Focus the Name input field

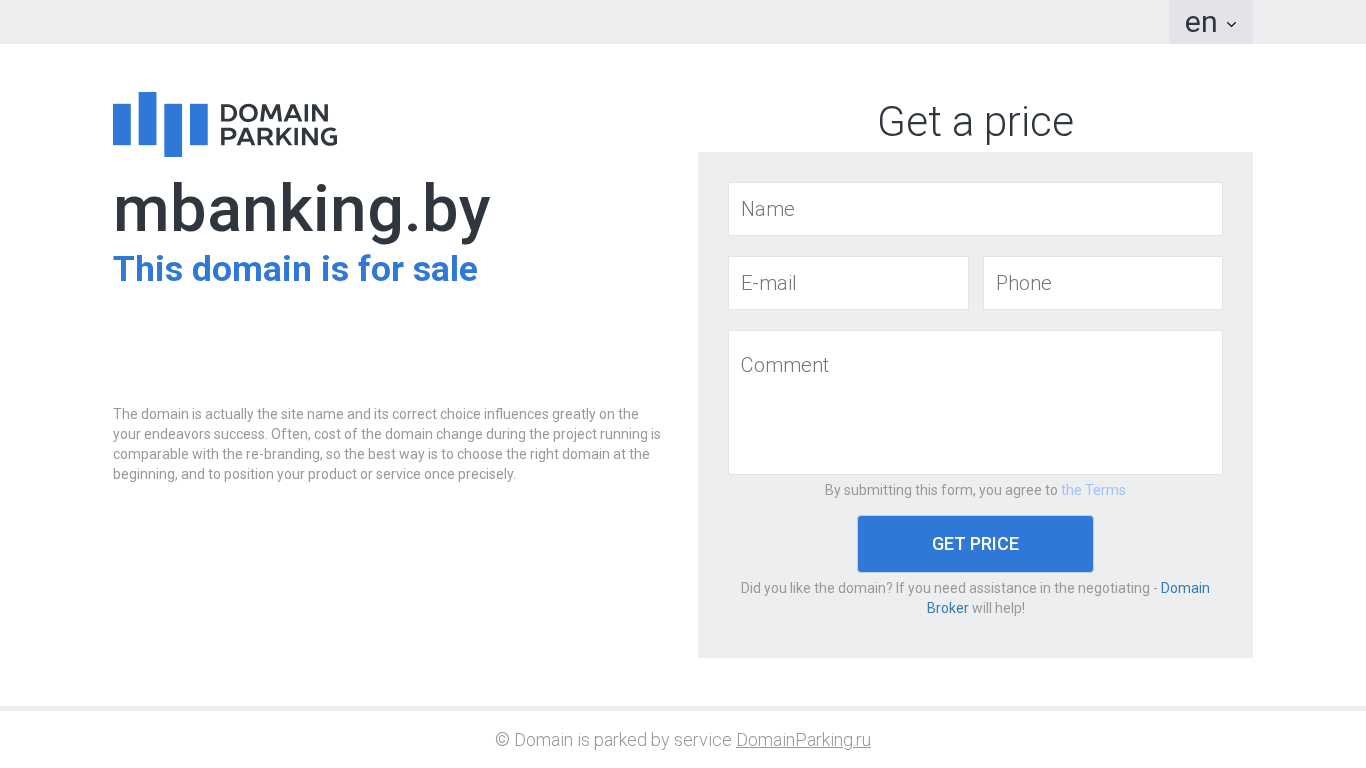975,209
